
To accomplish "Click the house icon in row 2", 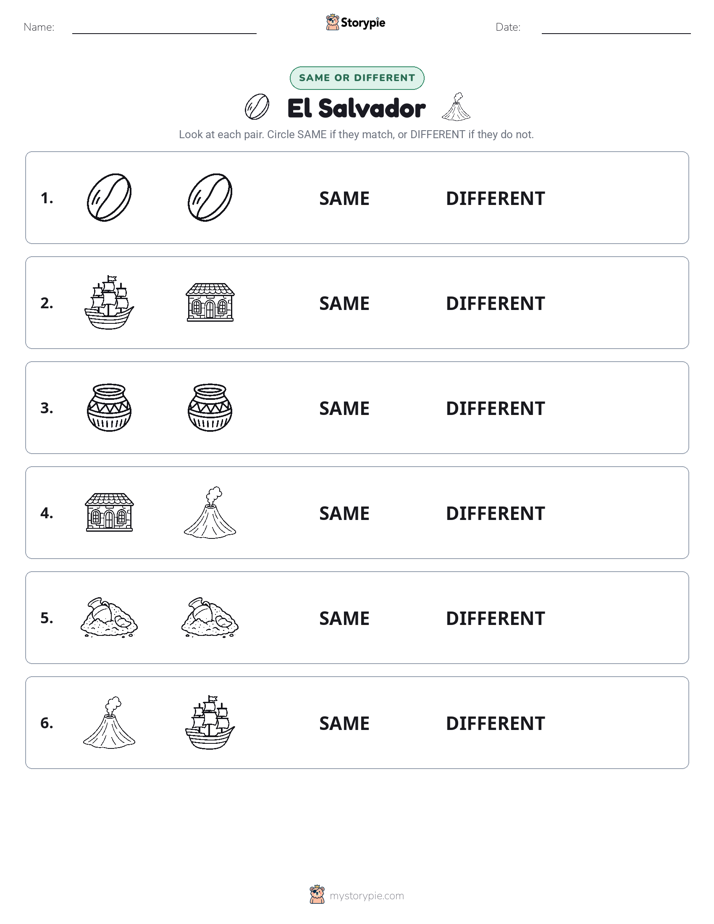I will (x=210, y=302).
